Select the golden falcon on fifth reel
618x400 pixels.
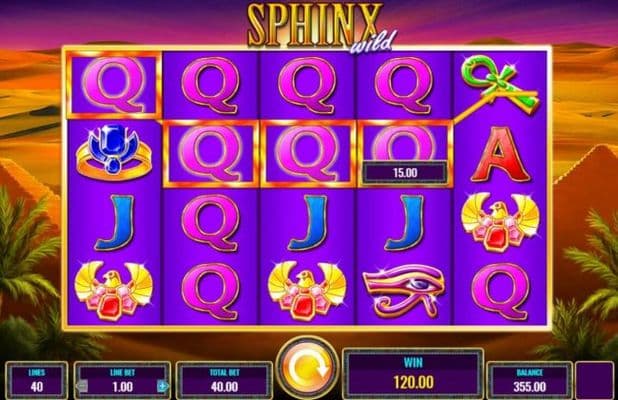pos(501,221)
